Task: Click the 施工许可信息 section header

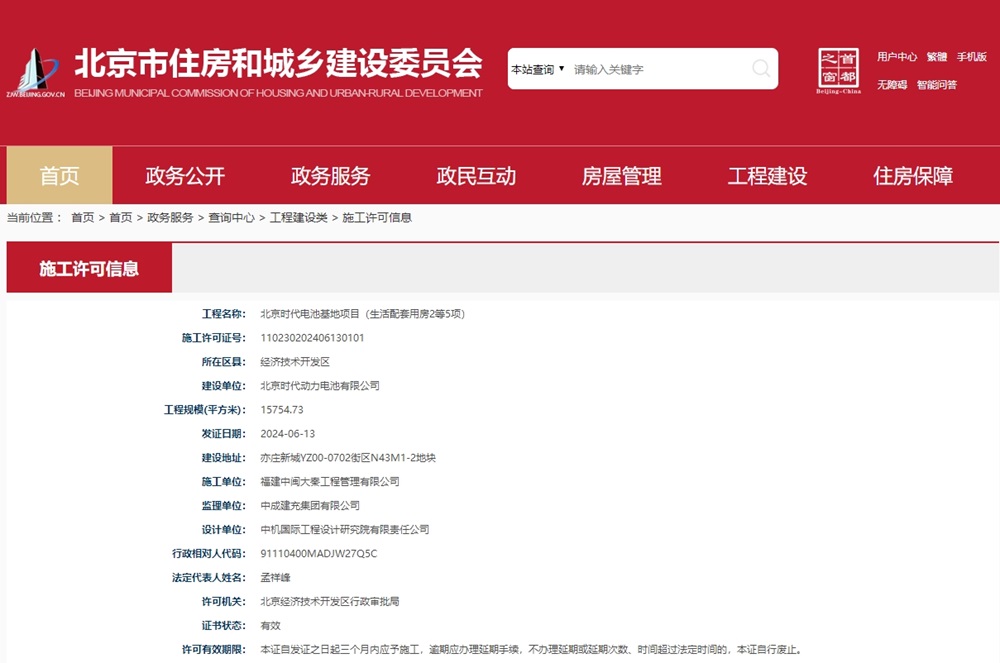Action: (x=88, y=268)
